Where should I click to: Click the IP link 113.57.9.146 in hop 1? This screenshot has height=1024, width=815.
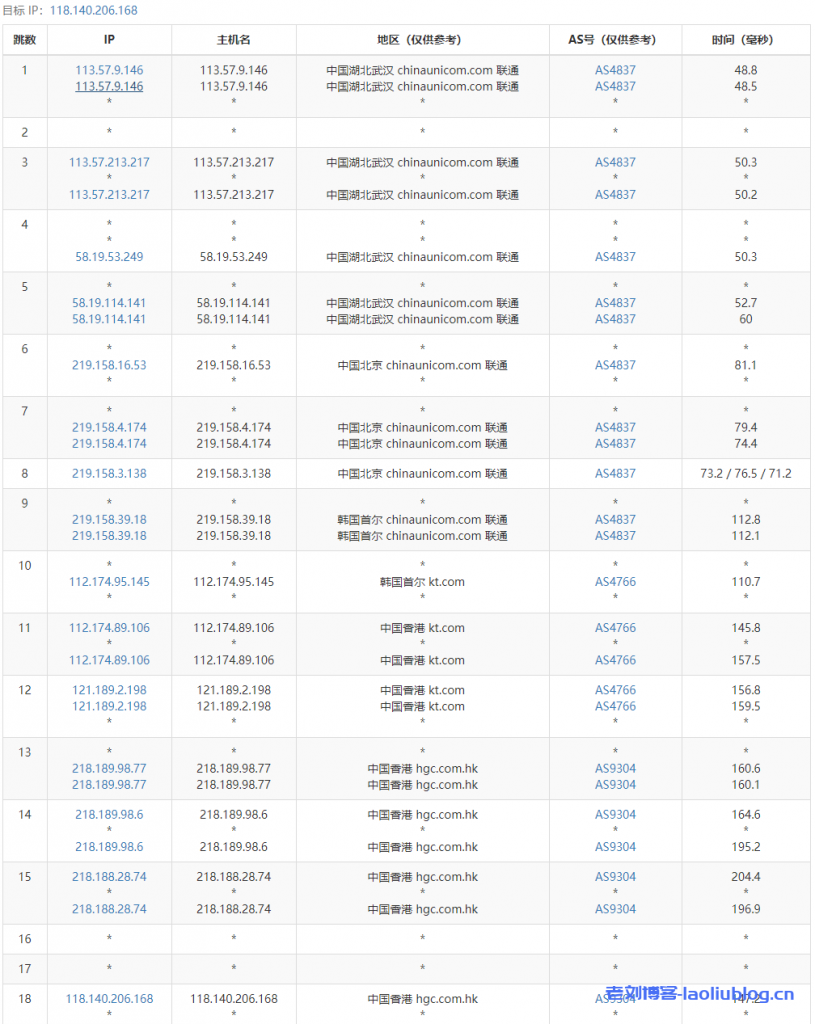coord(109,70)
